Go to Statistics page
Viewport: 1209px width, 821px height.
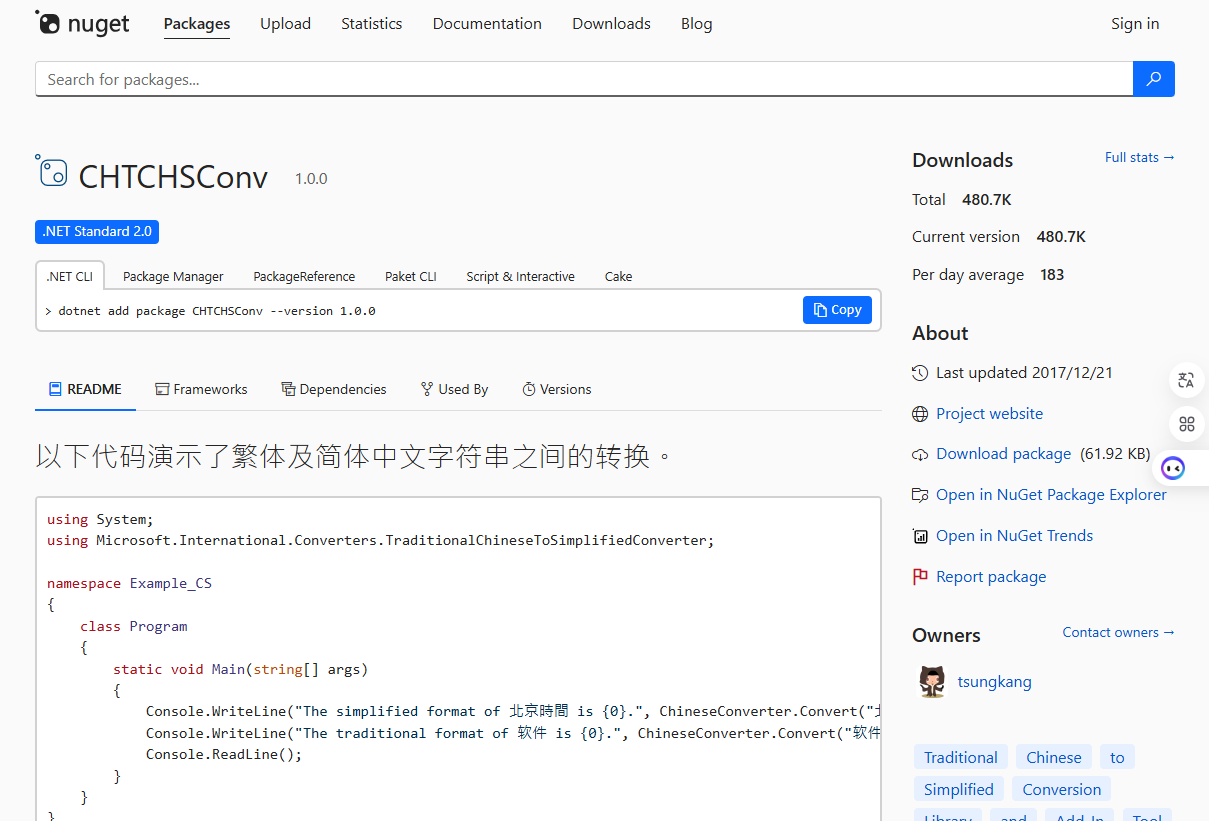372,24
